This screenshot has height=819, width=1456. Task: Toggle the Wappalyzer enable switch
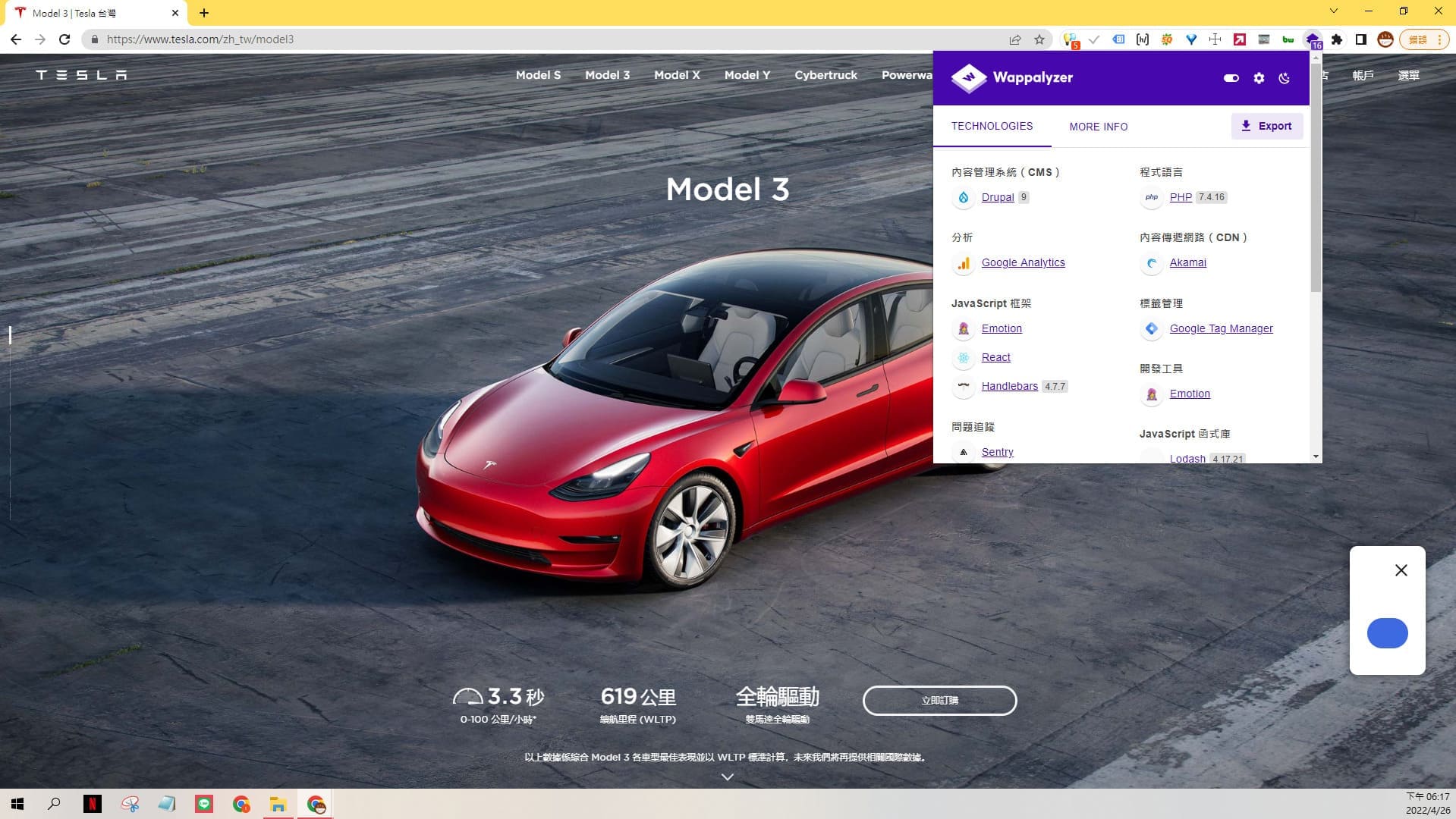[1231, 78]
